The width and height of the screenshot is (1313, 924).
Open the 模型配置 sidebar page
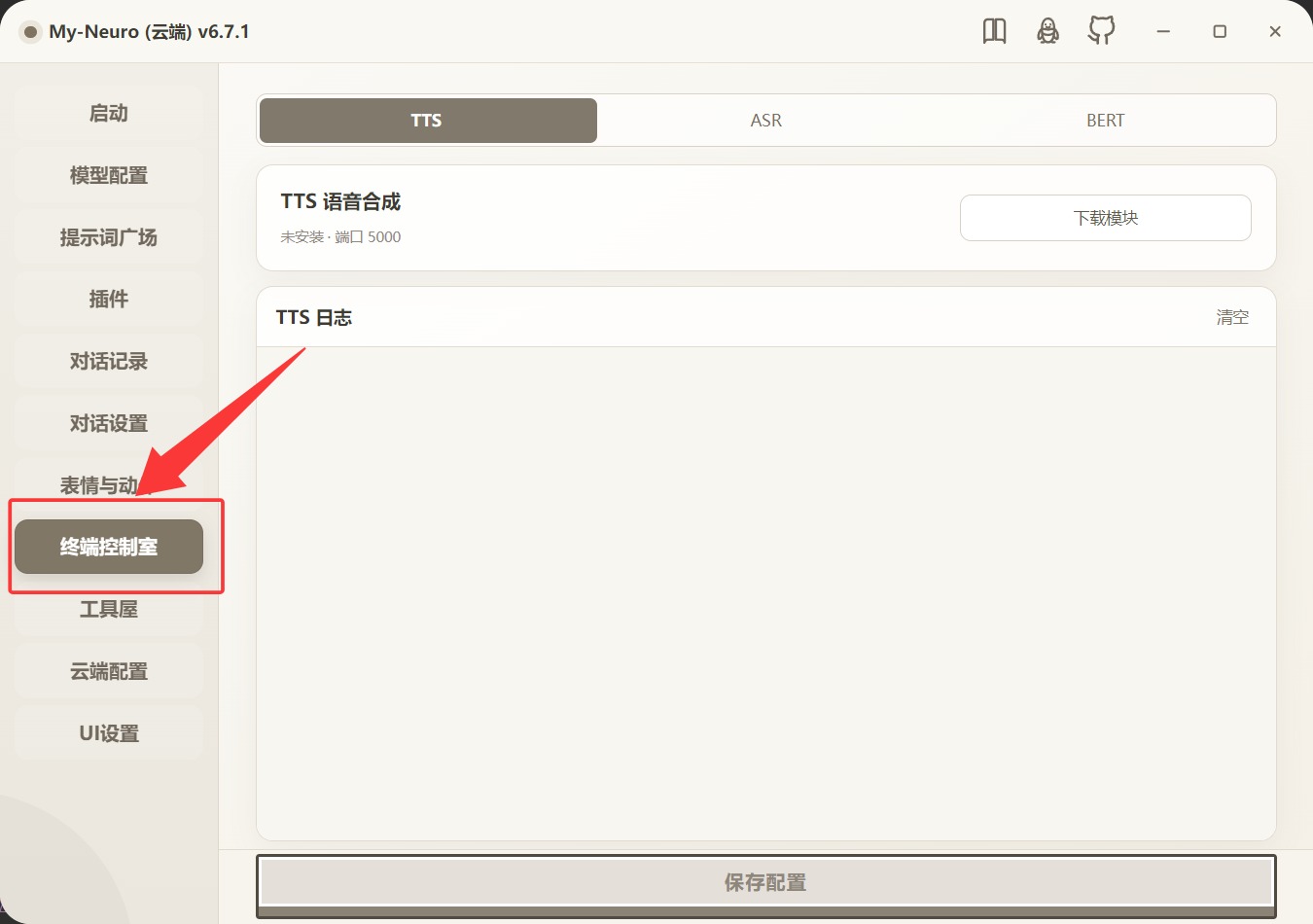coord(109,175)
